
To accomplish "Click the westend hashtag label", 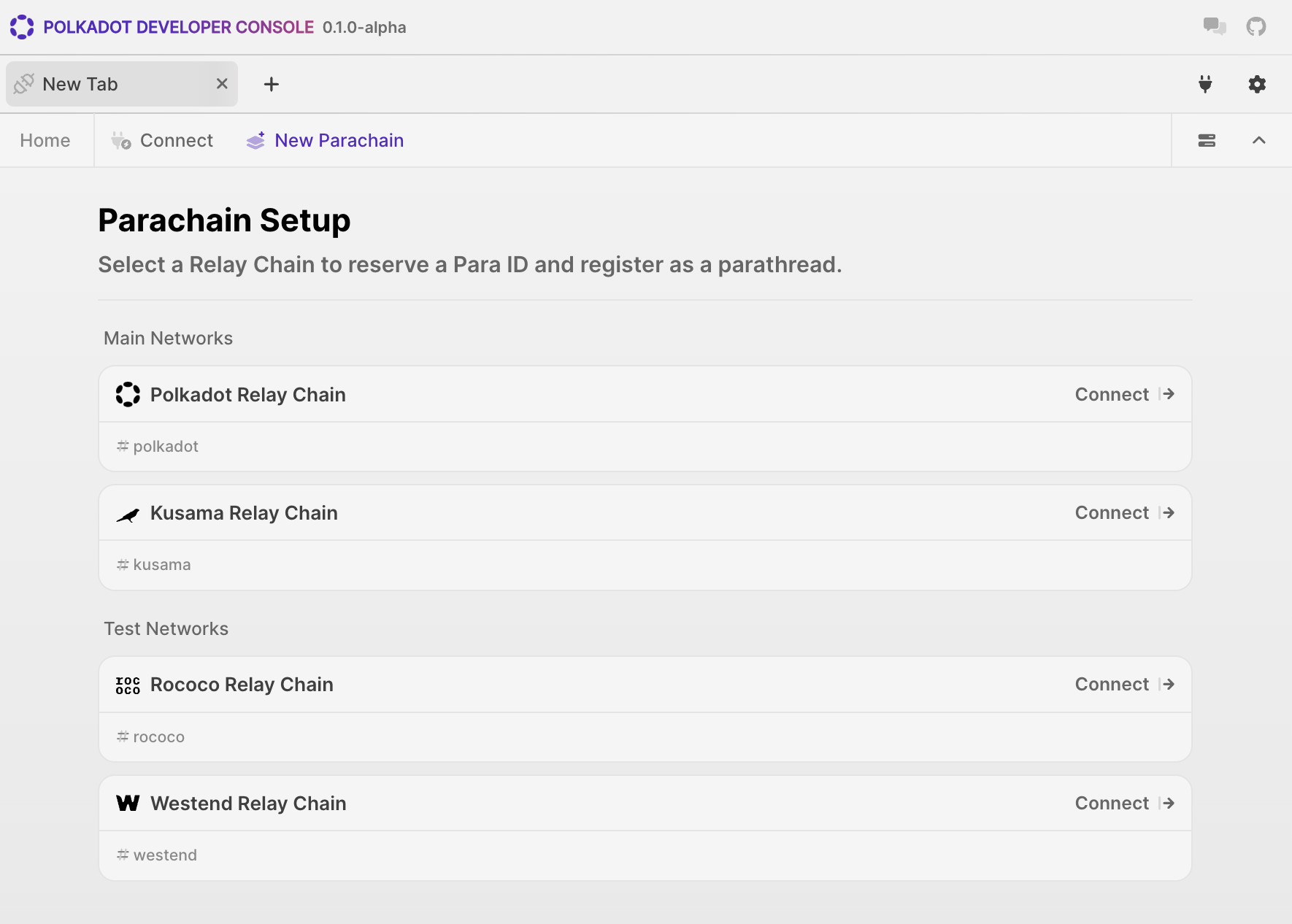I will 157,855.
